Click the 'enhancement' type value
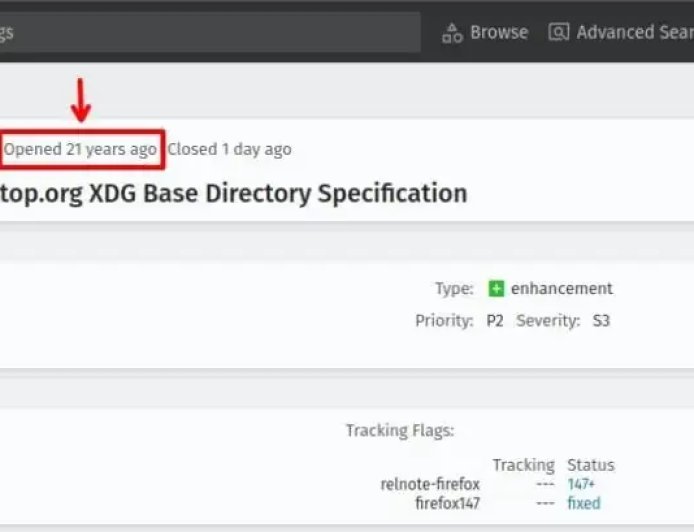This screenshot has width=694, height=532. (562, 289)
